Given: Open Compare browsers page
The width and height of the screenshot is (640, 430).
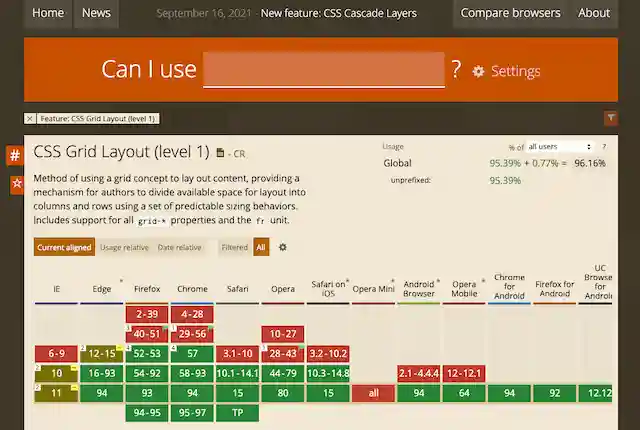Looking at the screenshot, I should click(x=510, y=13).
